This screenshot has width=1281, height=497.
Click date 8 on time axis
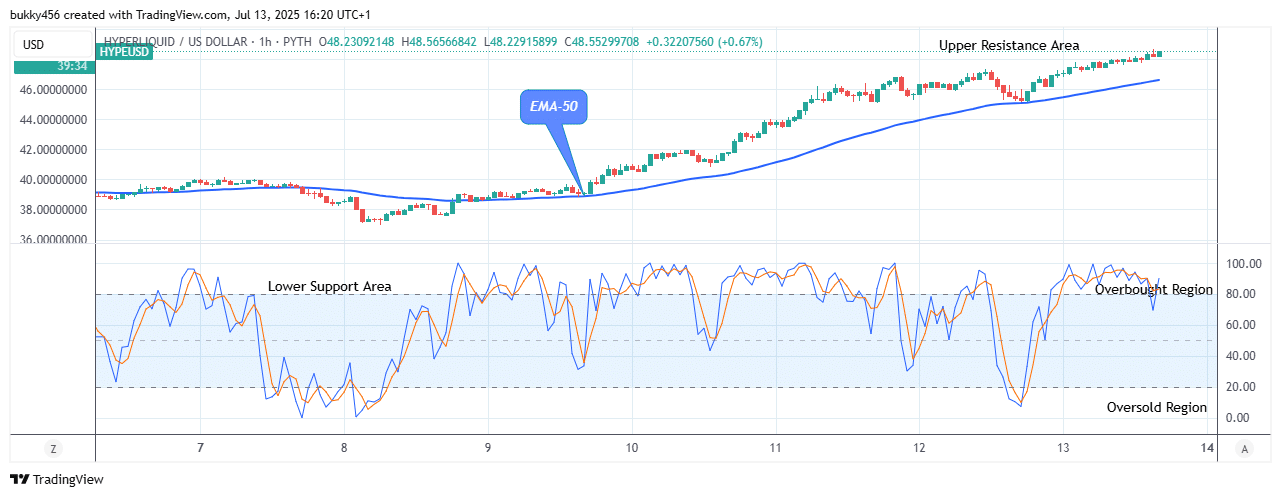344,449
